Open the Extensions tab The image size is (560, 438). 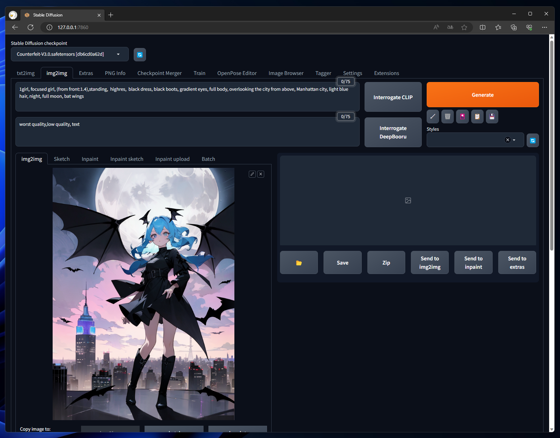coord(386,73)
